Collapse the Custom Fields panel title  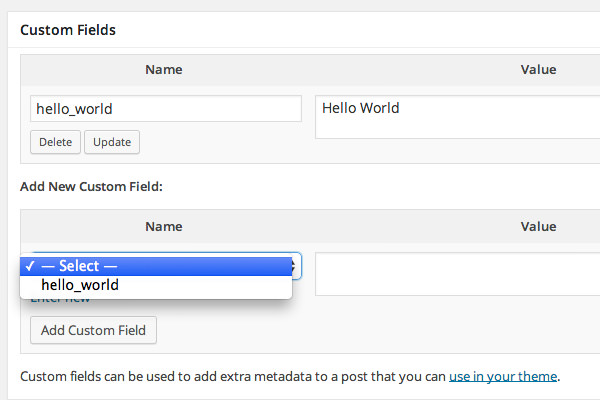tap(68, 30)
